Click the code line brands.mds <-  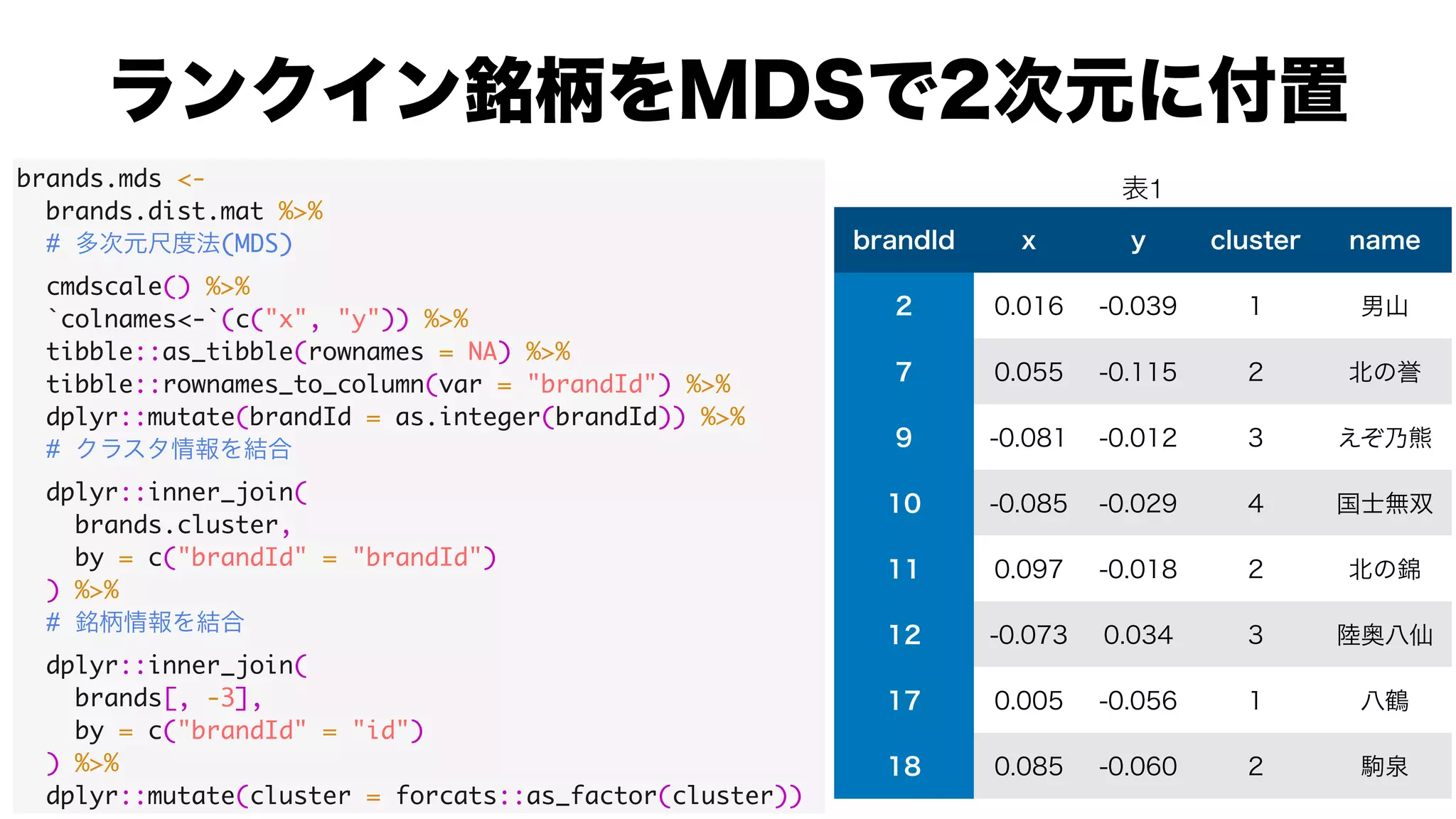tap(110, 178)
